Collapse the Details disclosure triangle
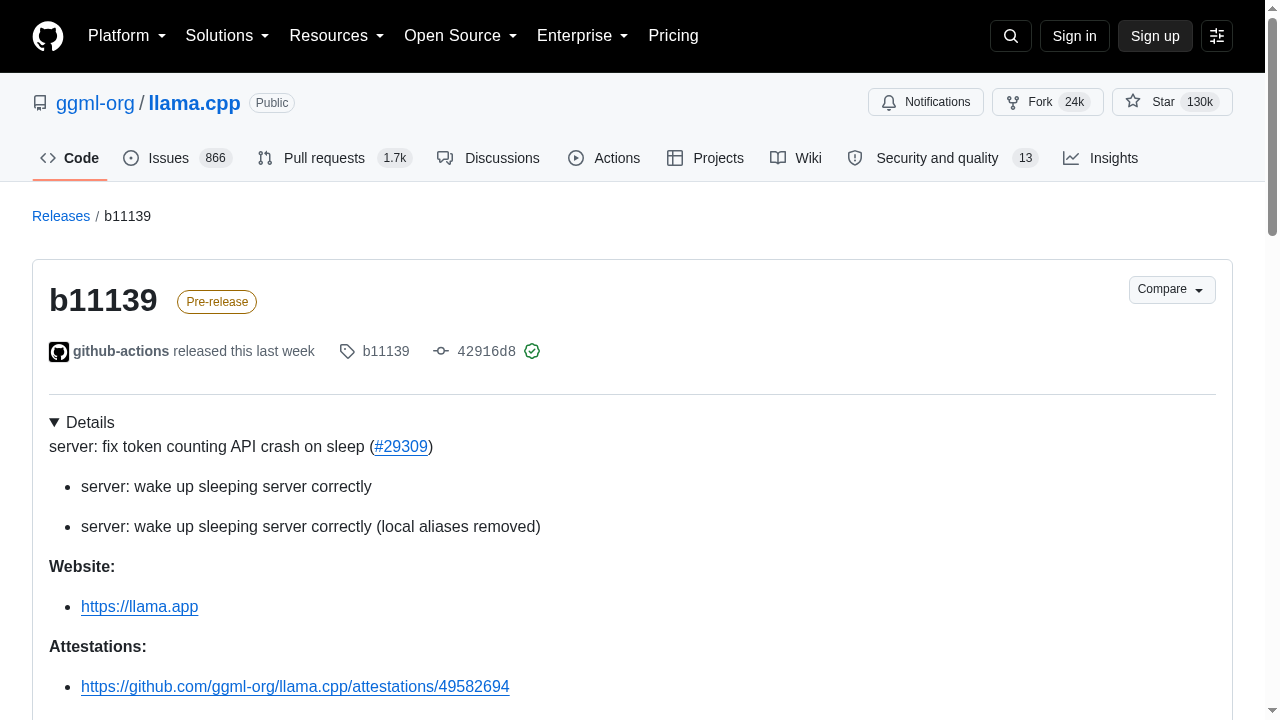The height and width of the screenshot is (720, 1280). click(x=54, y=422)
